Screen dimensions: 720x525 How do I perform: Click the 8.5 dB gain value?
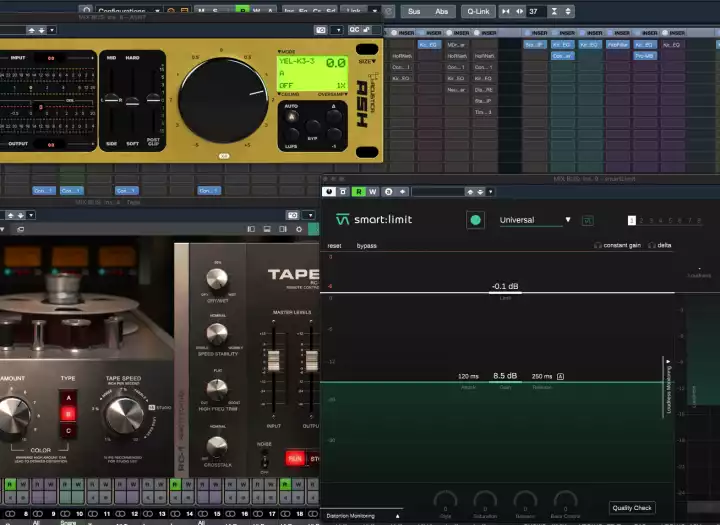click(x=505, y=376)
